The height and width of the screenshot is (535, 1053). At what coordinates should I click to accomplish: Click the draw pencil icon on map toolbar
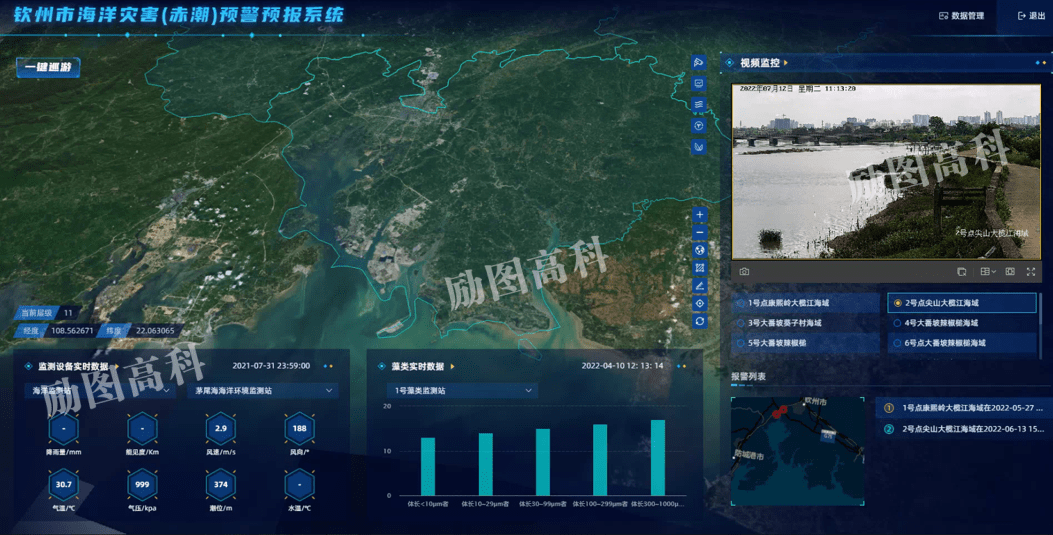click(x=699, y=286)
